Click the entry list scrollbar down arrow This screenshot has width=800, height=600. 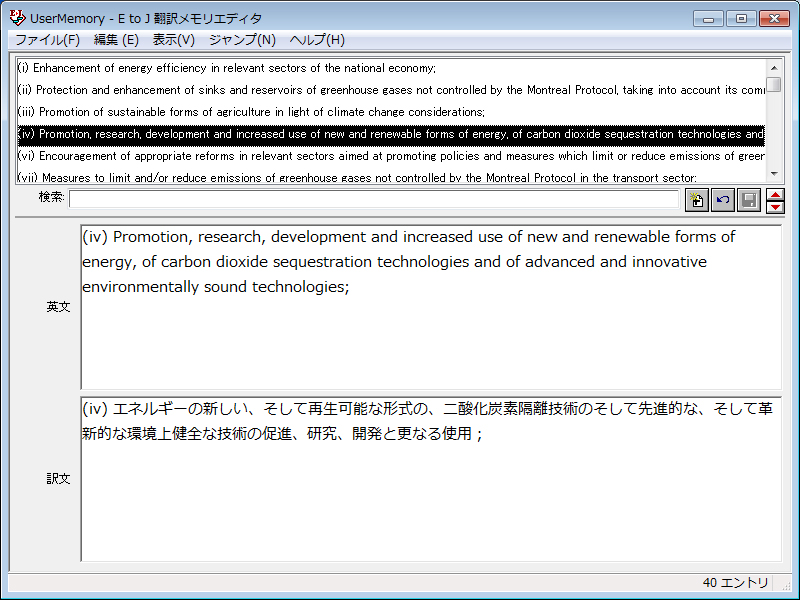774,174
